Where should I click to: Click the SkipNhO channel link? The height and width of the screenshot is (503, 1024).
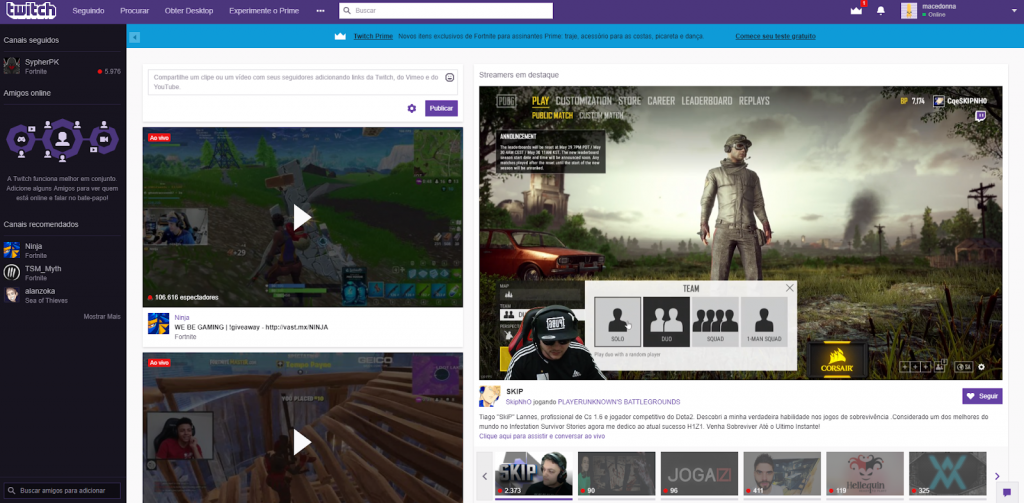520,402
